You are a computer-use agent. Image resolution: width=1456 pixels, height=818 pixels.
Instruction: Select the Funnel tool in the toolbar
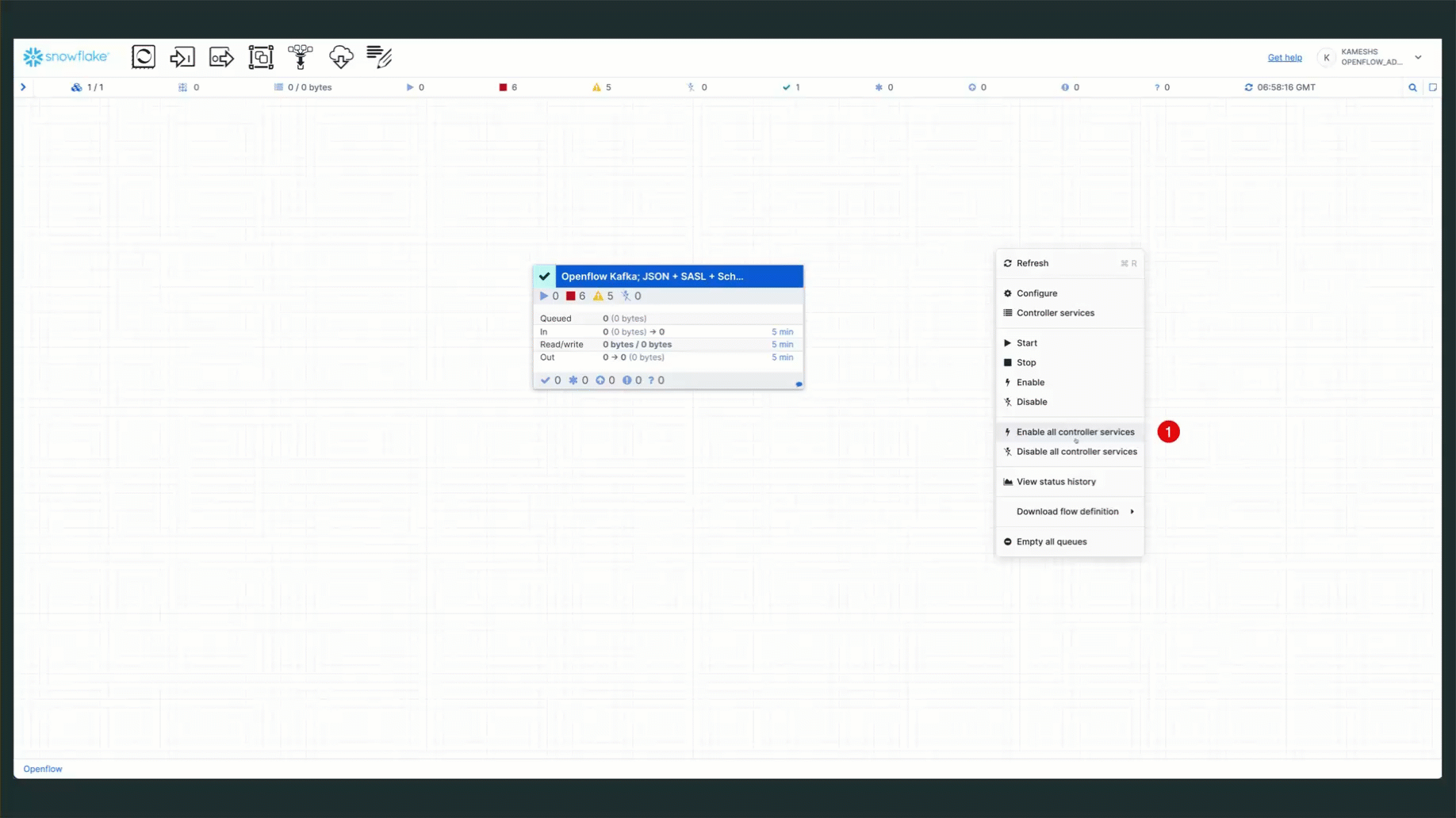tap(301, 56)
